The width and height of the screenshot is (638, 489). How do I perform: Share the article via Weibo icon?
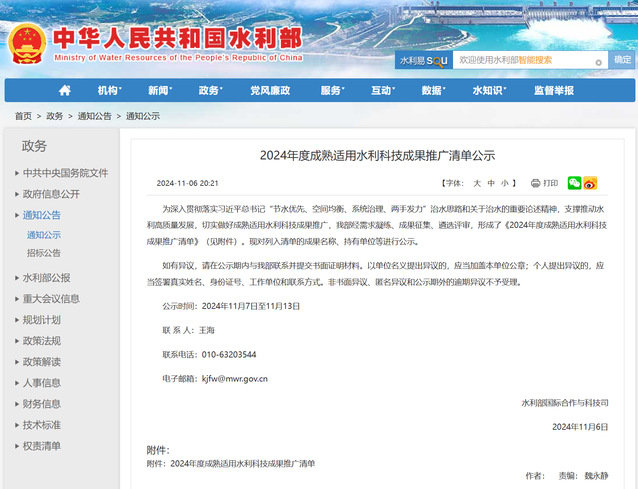(x=590, y=183)
